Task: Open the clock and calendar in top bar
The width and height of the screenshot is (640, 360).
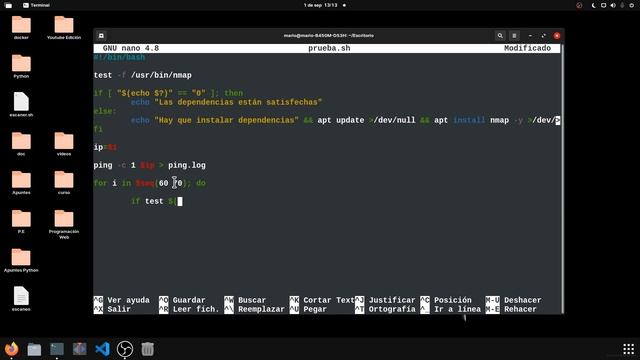Action: (x=321, y=5)
